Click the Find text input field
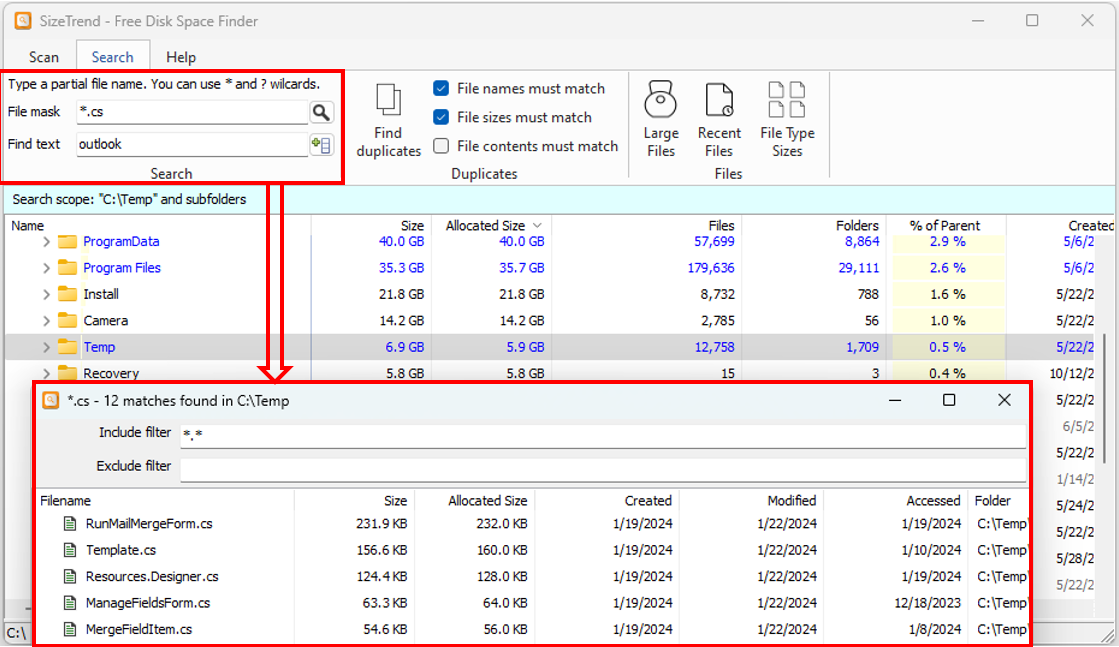 click(193, 144)
